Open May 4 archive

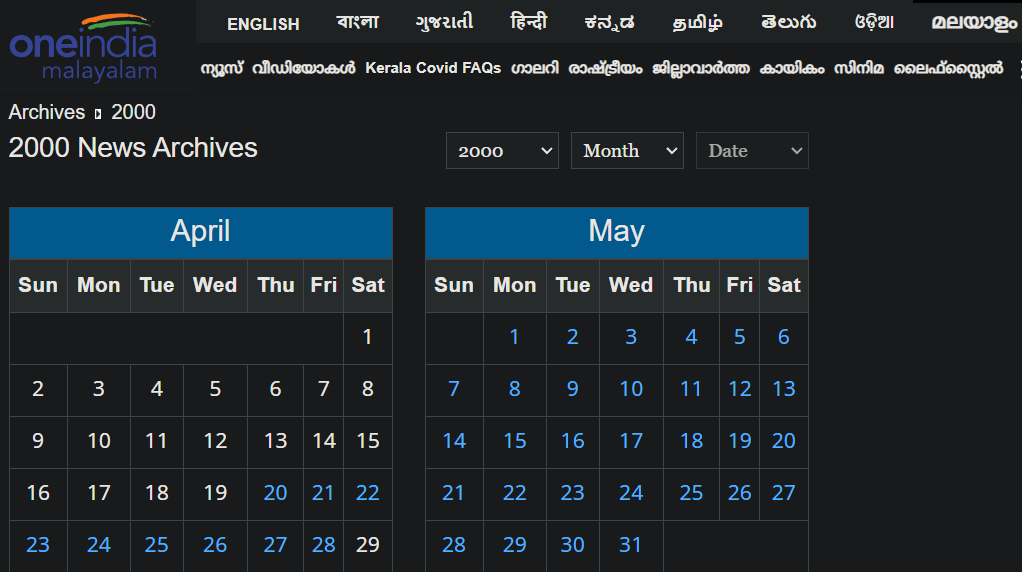coord(691,337)
